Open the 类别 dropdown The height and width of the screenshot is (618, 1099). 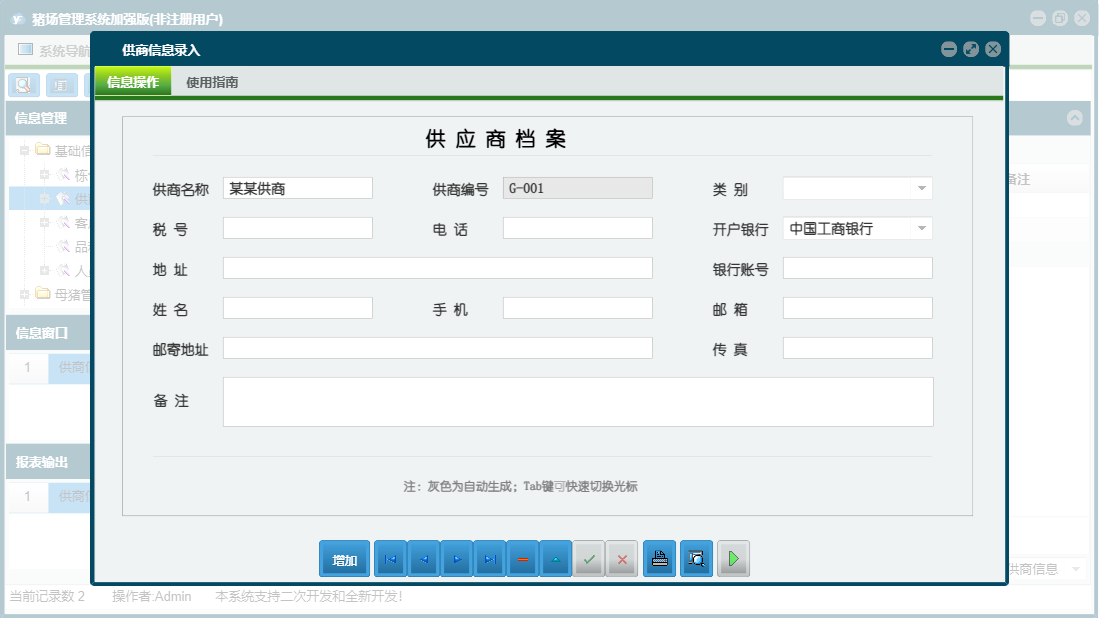[x=921, y=187]
